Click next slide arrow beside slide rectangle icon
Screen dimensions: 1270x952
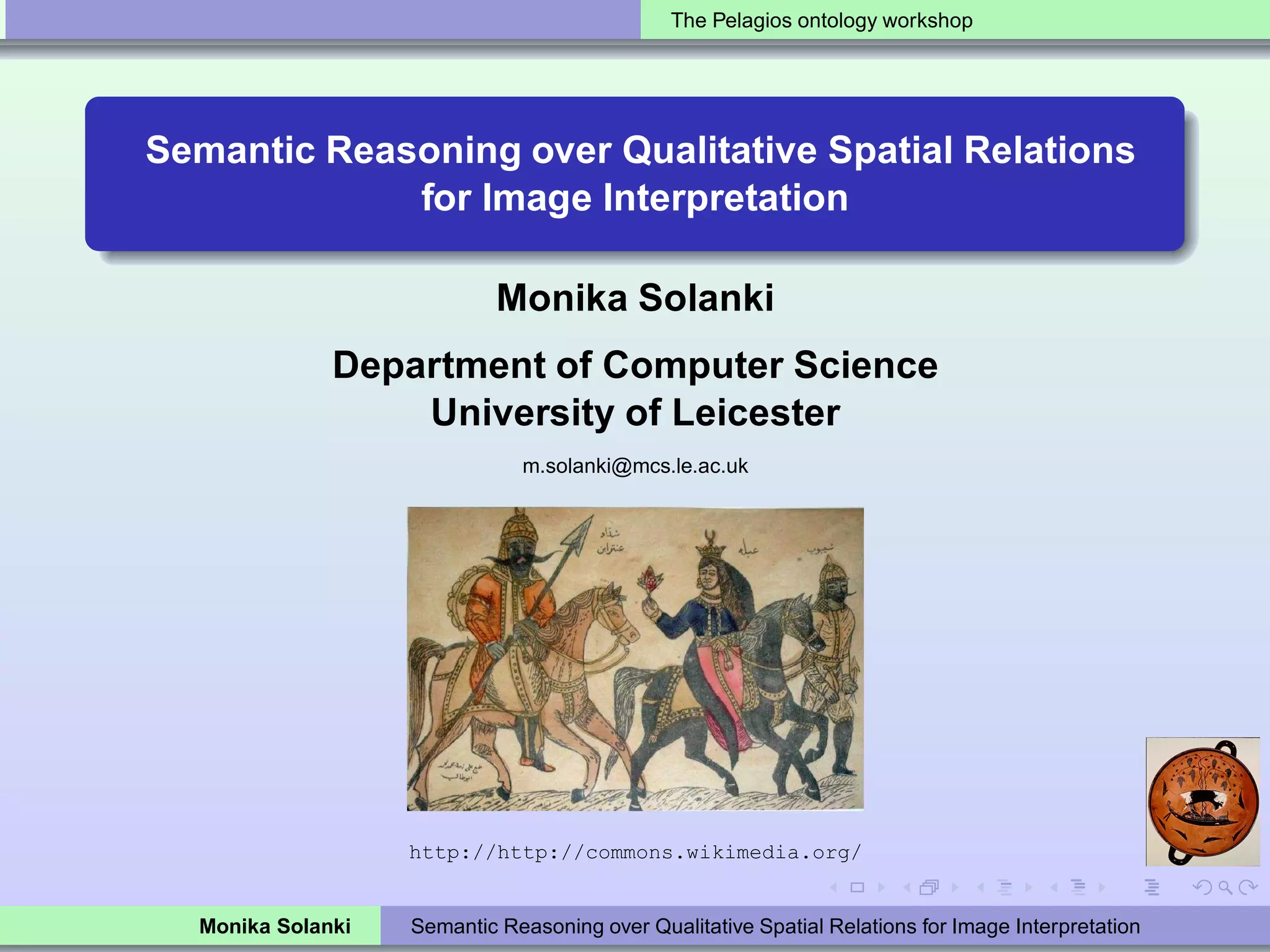(881, 888)
